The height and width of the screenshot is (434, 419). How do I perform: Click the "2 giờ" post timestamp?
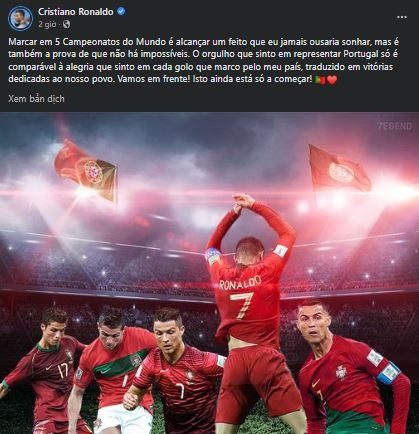pos(48,24)
